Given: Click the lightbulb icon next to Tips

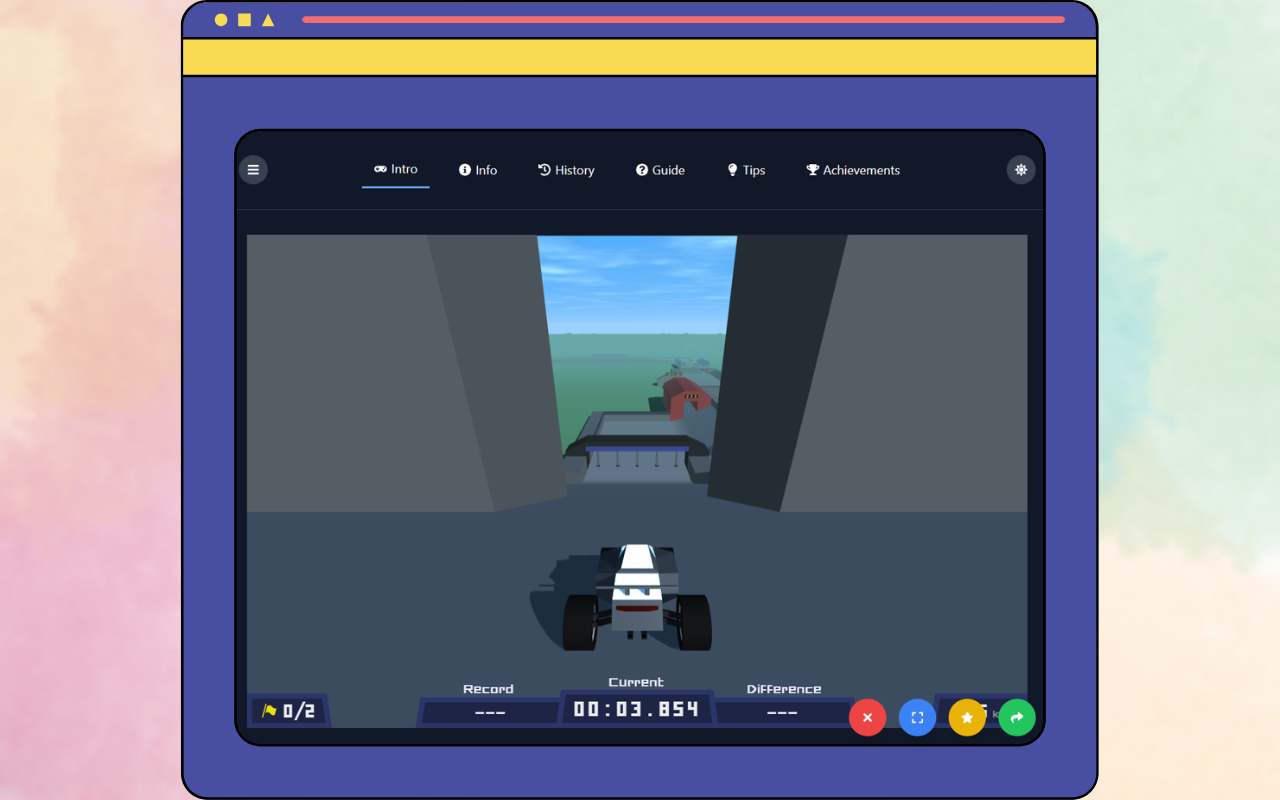Looking at the screenshot, I should click(731, 169).
